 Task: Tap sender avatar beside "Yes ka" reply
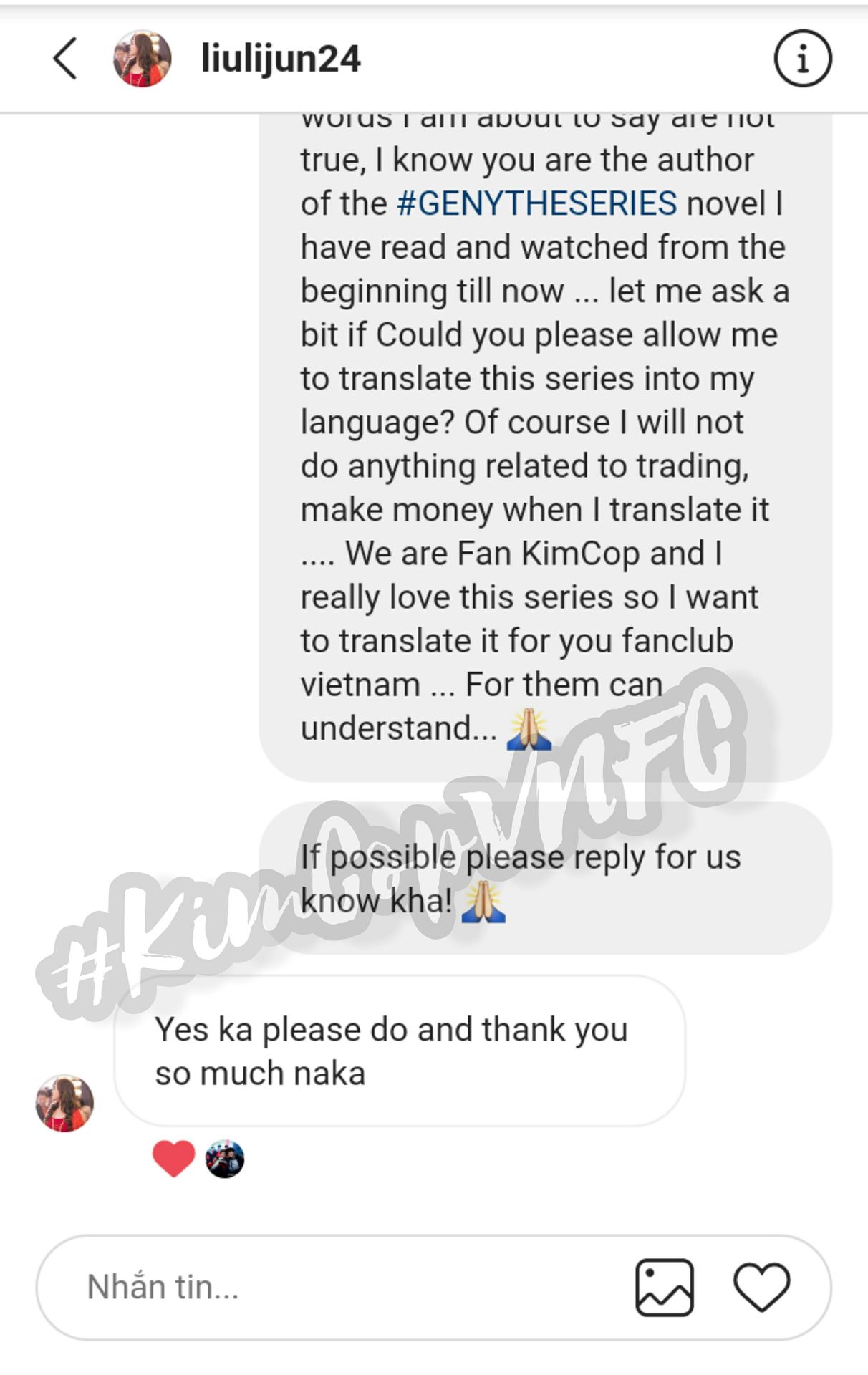point(64,1103)
